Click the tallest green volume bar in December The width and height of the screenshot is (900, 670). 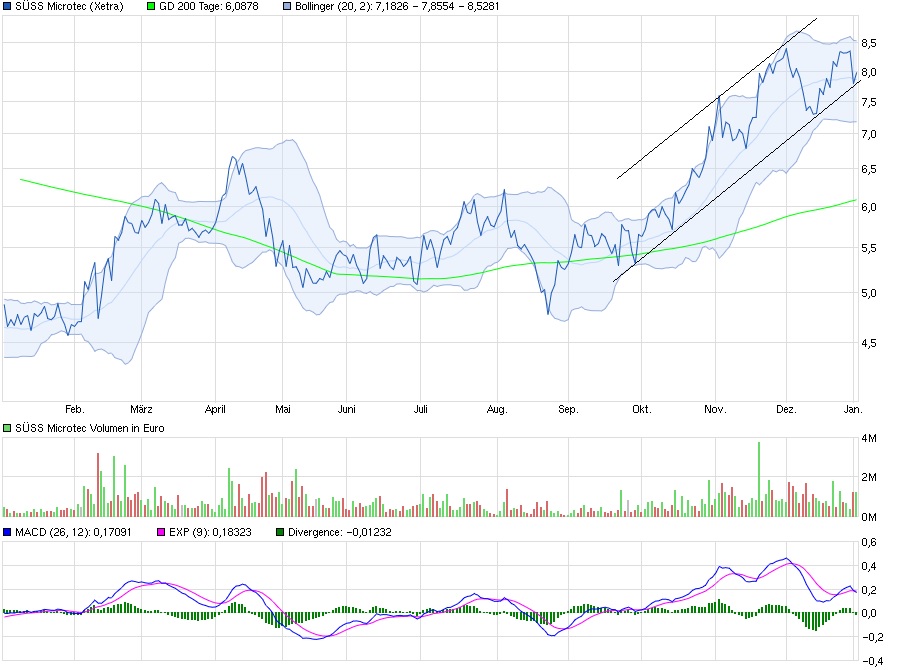pos(759,478)
